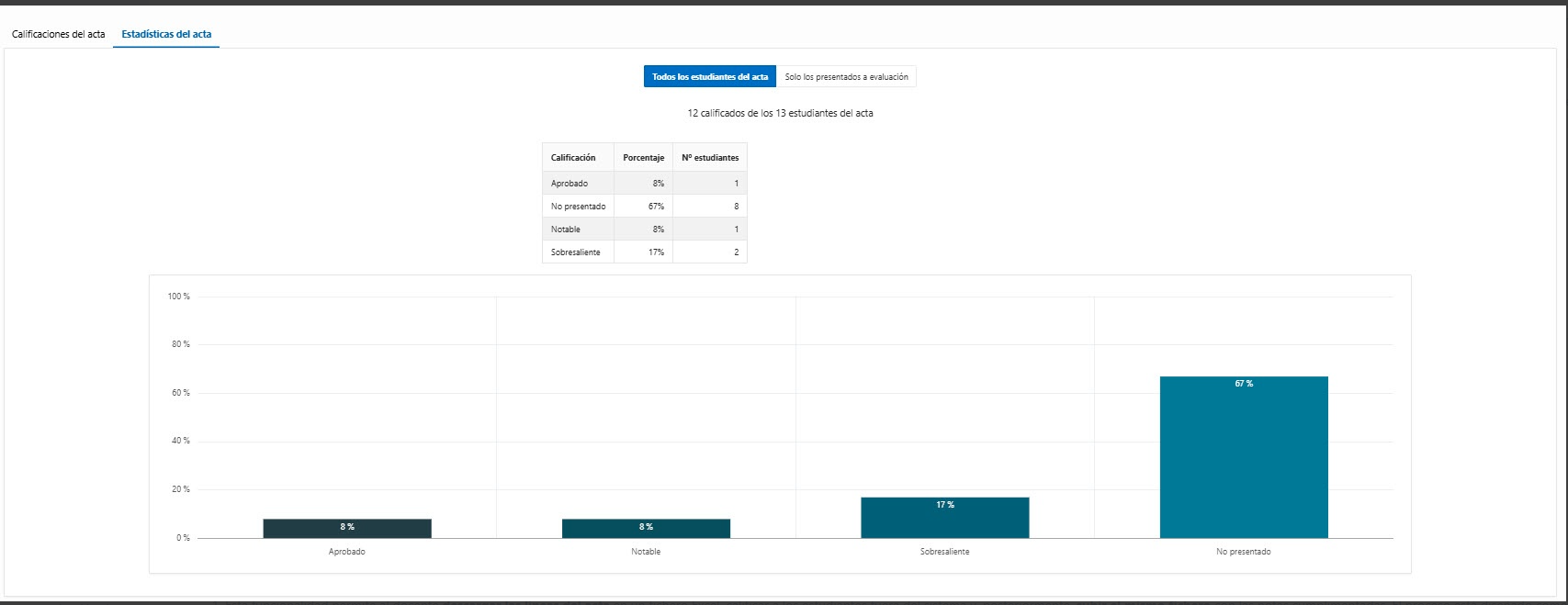The image size is (1568, 605).
Task: Switch to Calificaciones del acta tab
Action: tap(59, 34)
